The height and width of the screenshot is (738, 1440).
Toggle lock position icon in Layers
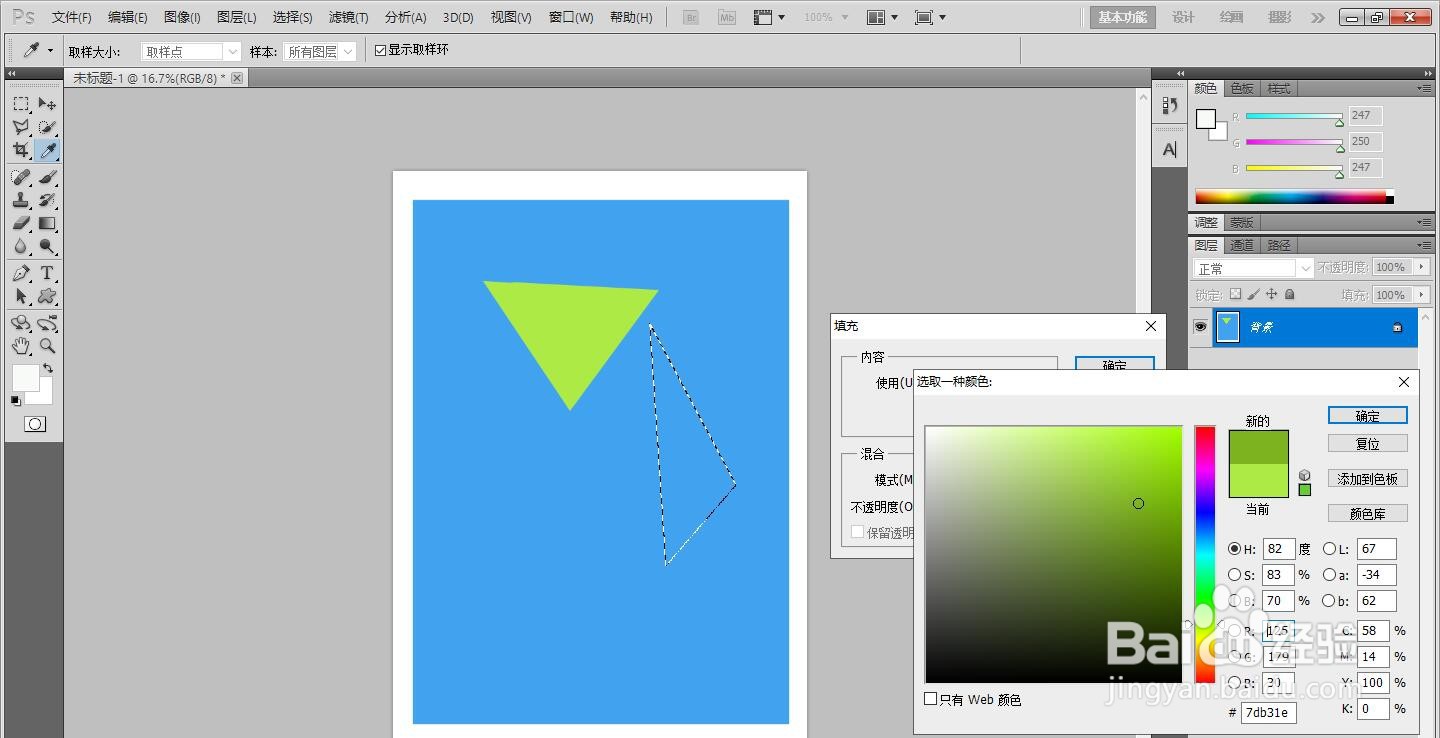tap(1271, 295)
